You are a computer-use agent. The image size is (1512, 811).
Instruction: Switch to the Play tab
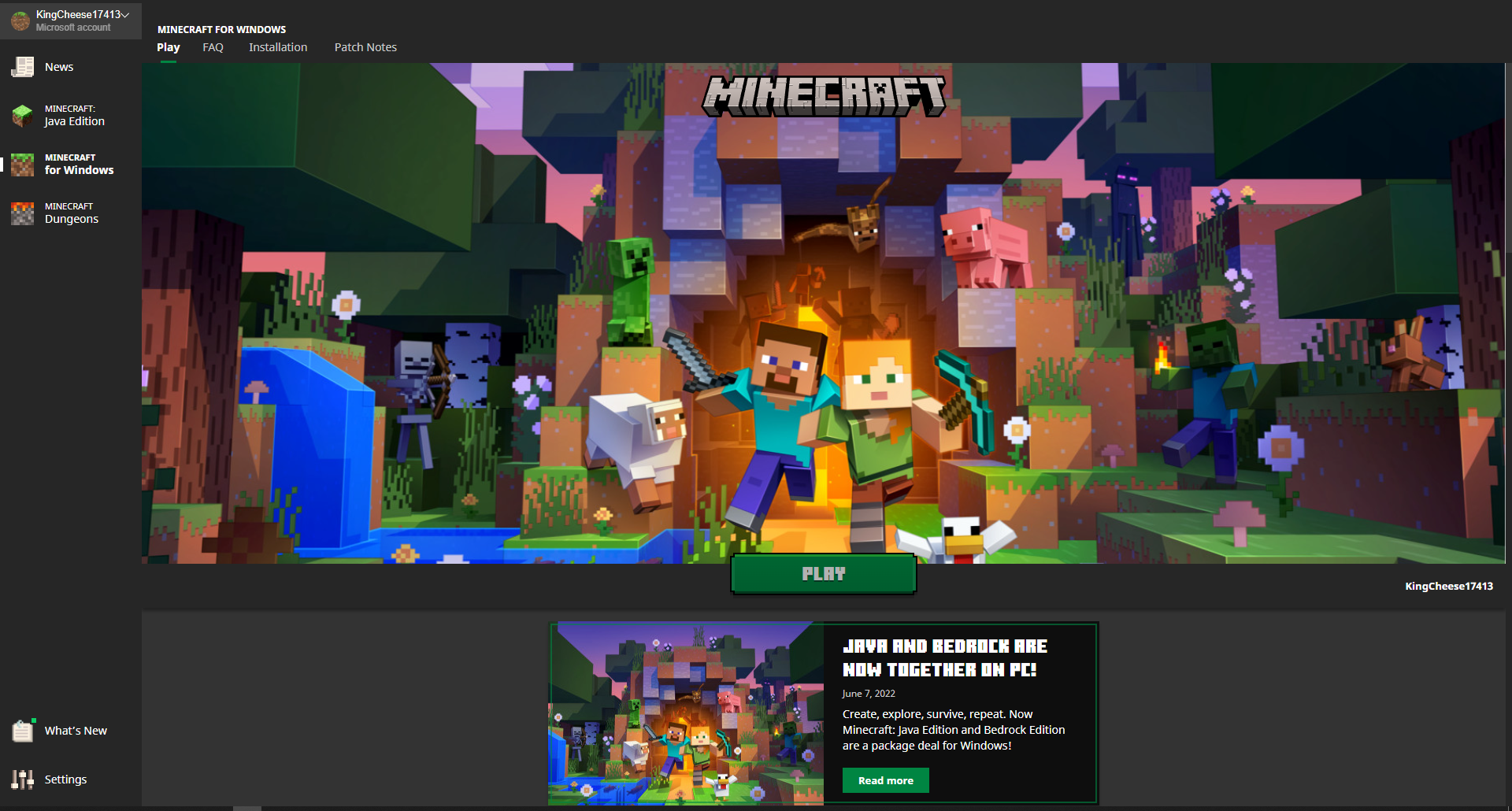click(169, 47)
